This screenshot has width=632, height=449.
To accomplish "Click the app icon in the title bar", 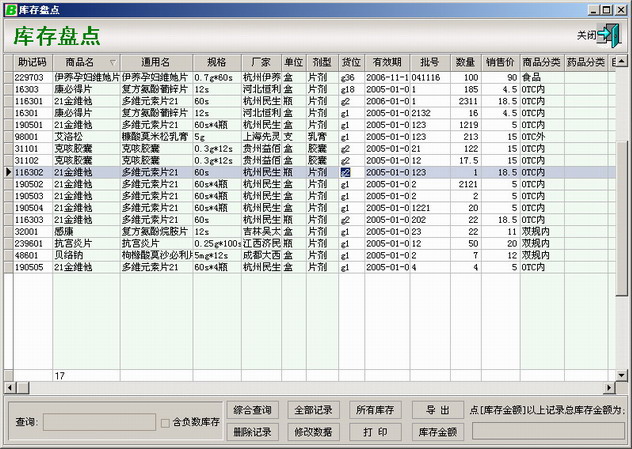I will coord(10,8).
